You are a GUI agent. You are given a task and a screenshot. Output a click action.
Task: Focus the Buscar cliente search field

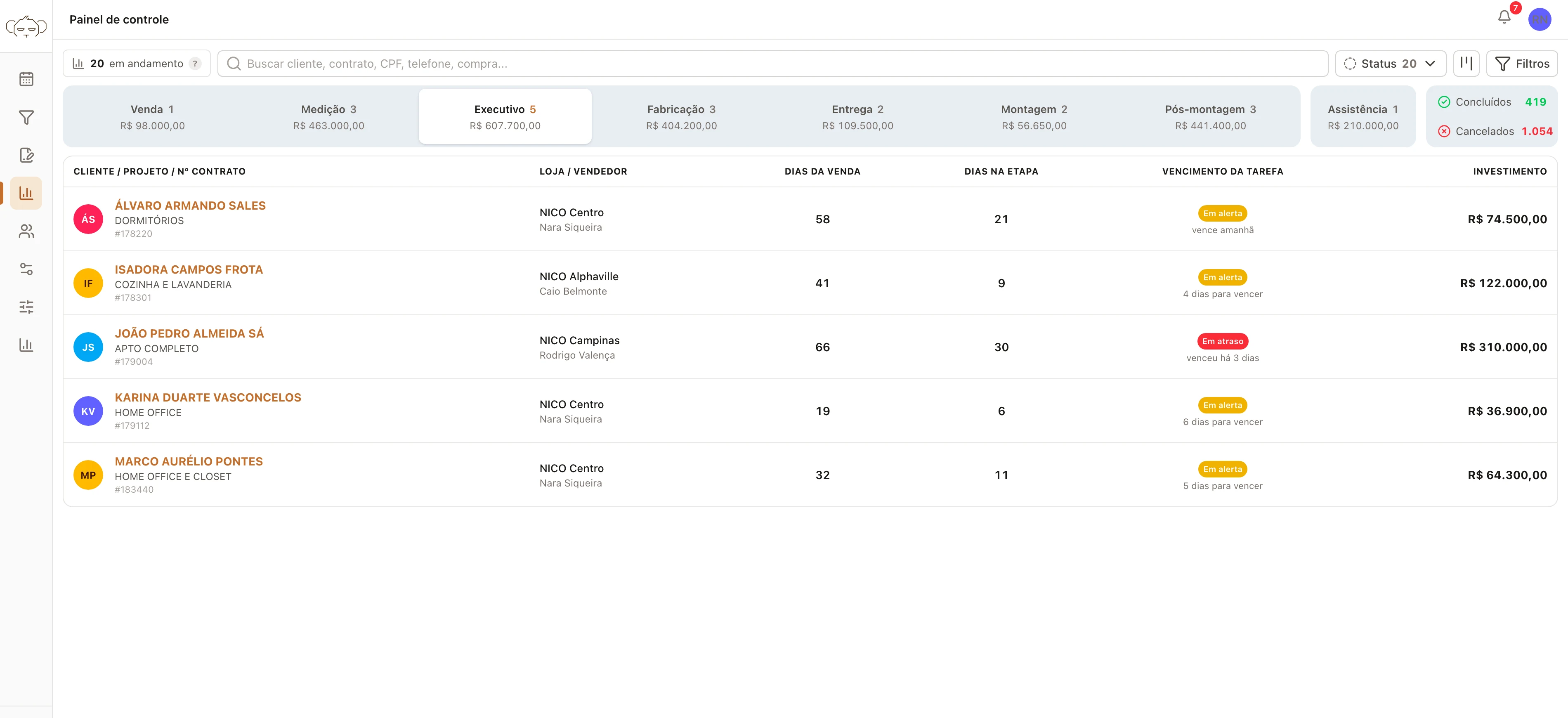(772, 63)
